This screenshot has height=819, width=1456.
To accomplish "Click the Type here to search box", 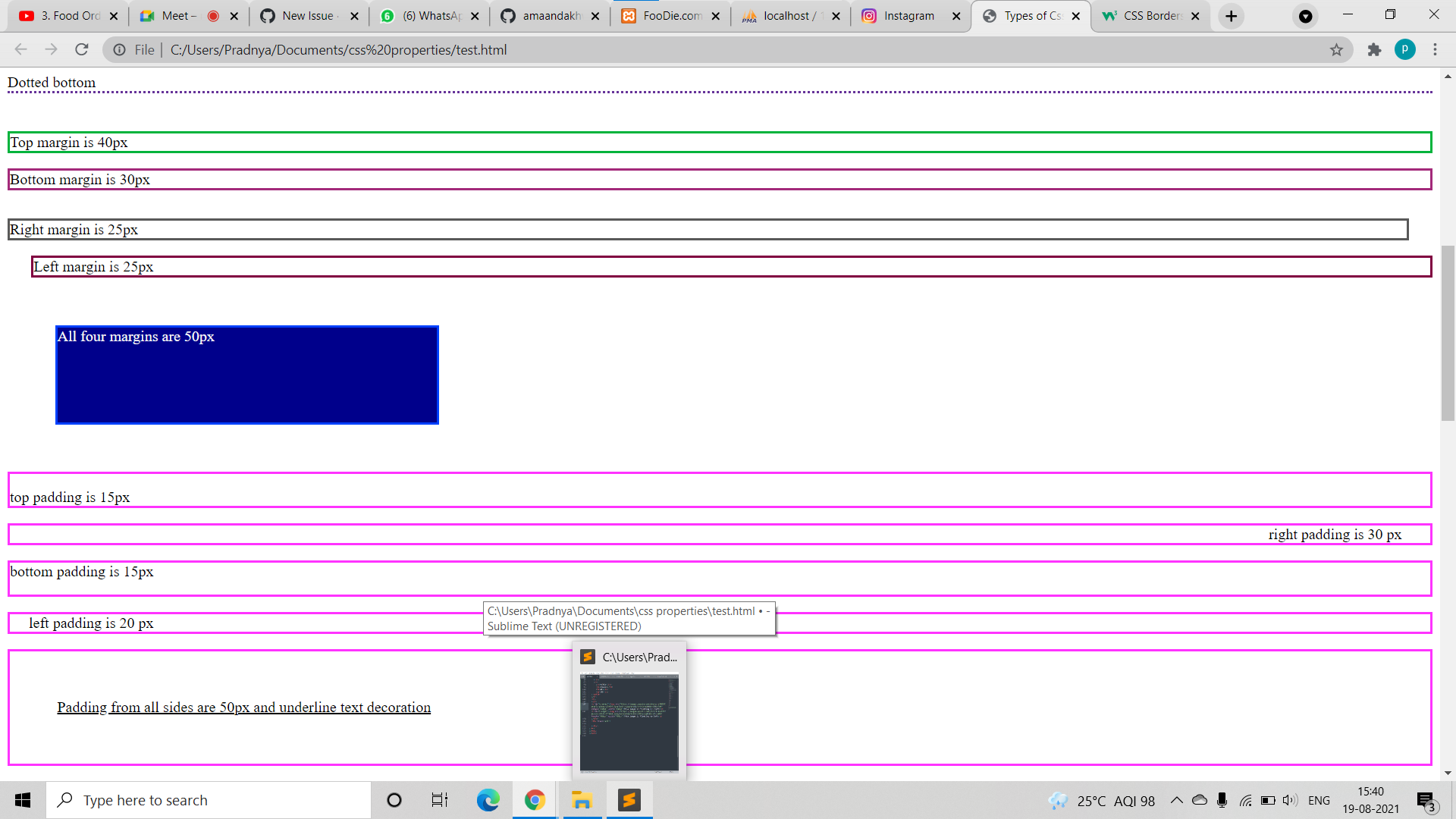I will pyautogui.click(x=209, y=800).
